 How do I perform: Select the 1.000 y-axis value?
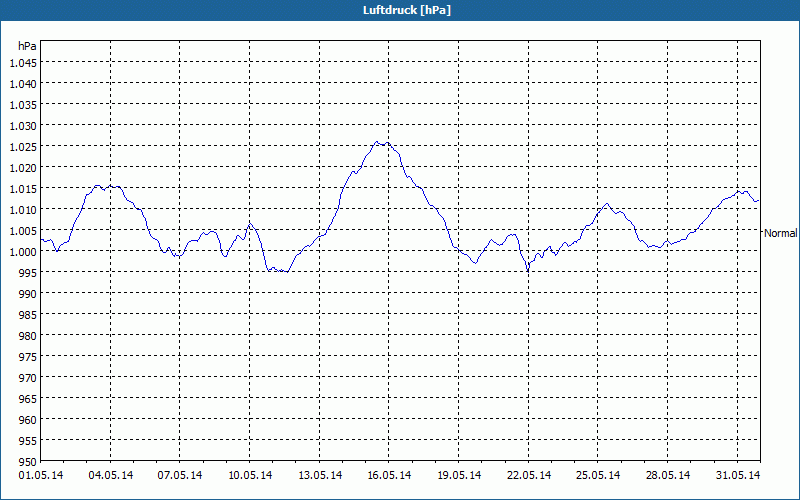23,252
